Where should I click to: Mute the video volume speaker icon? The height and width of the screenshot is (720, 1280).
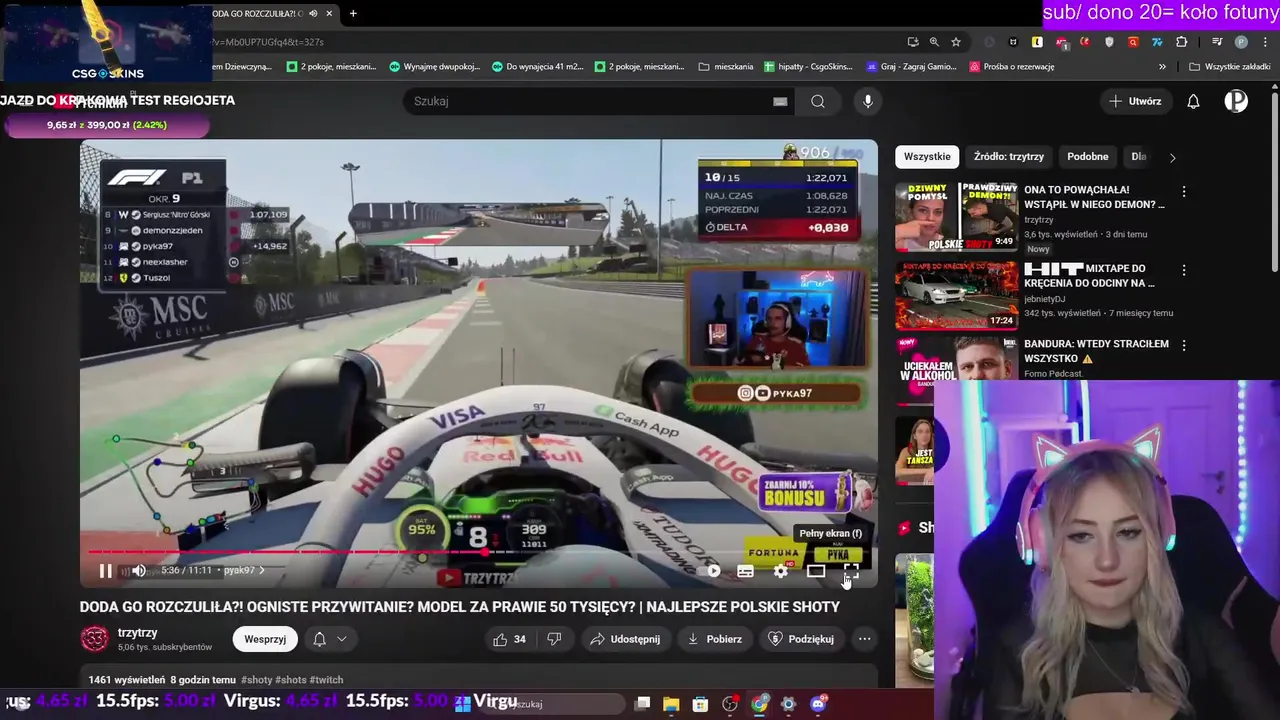(139, 571)
